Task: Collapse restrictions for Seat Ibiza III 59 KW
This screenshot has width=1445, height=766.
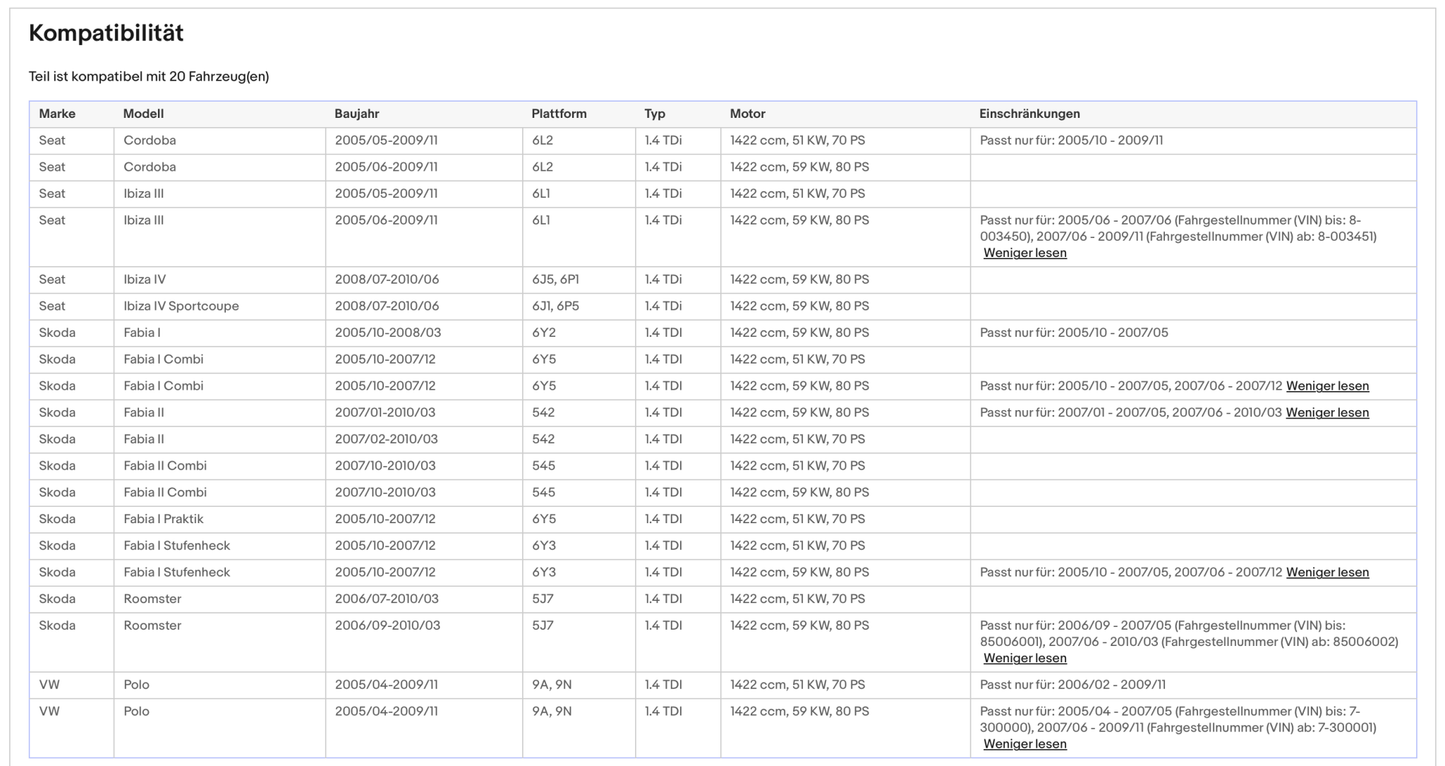Action: pos(1024,253)
